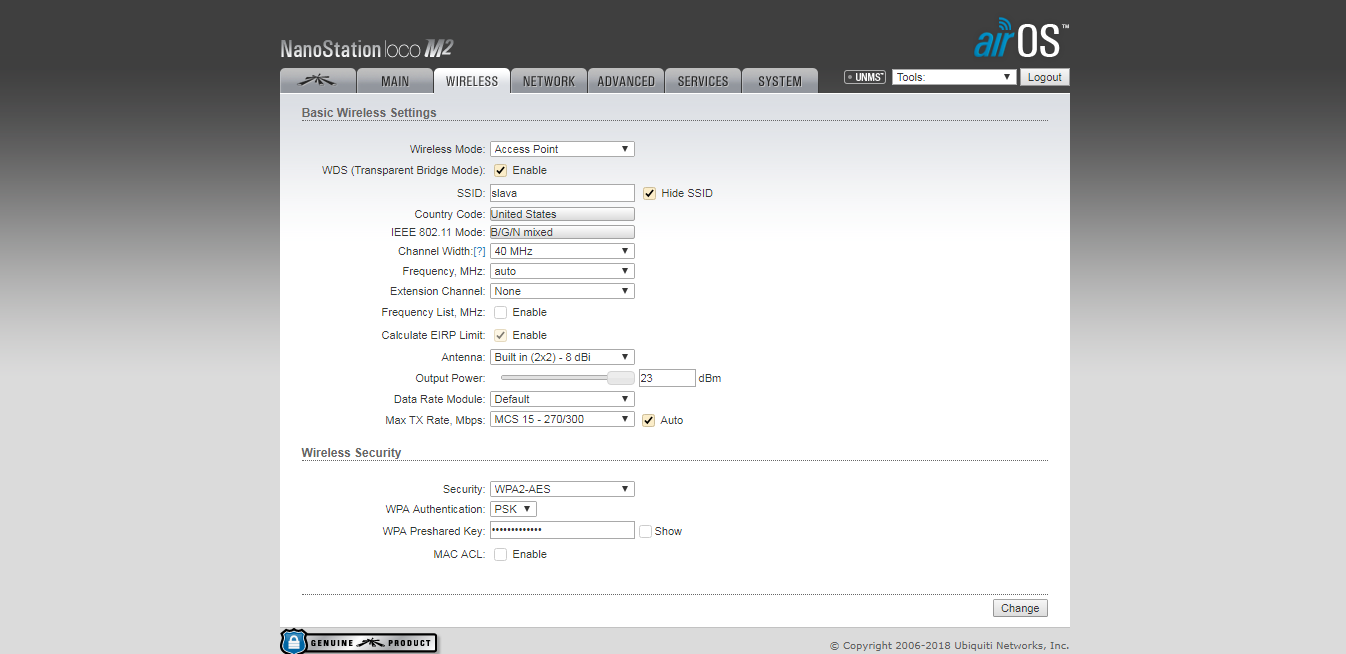The height and width of the screenshot is (654, 1346).
Task: Click the Ubiquiti copyright text
Action: point(950,646)
